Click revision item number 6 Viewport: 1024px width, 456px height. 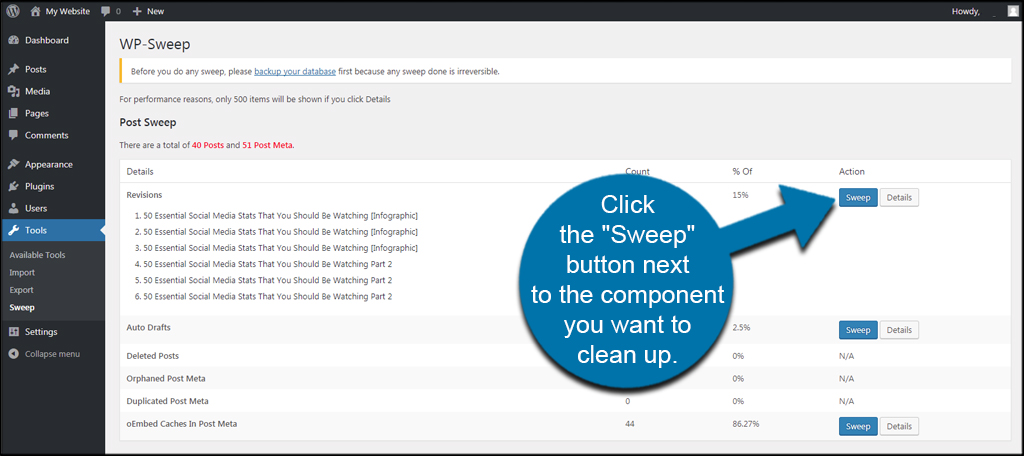263,297
